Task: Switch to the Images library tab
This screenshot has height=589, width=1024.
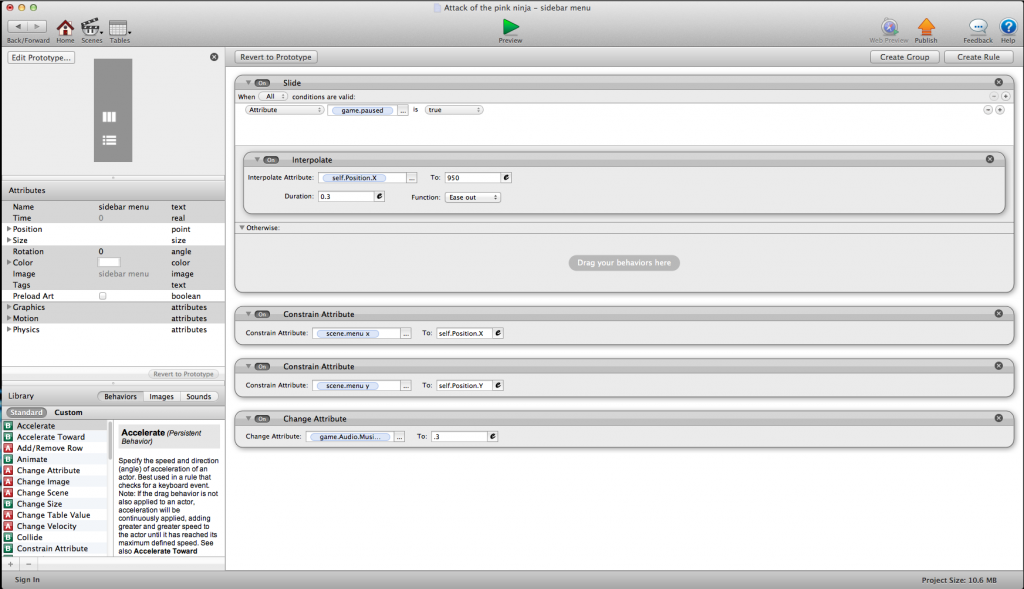Action: (x=161, y=396)
